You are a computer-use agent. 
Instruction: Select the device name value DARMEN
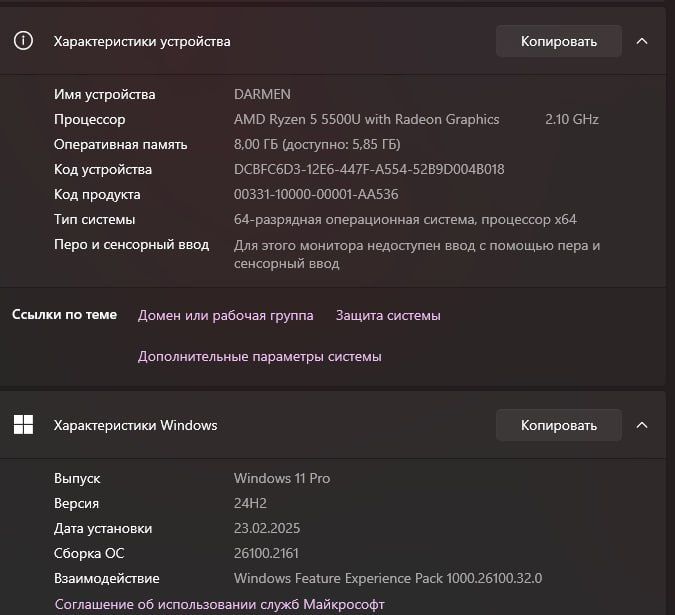[262, 94]
